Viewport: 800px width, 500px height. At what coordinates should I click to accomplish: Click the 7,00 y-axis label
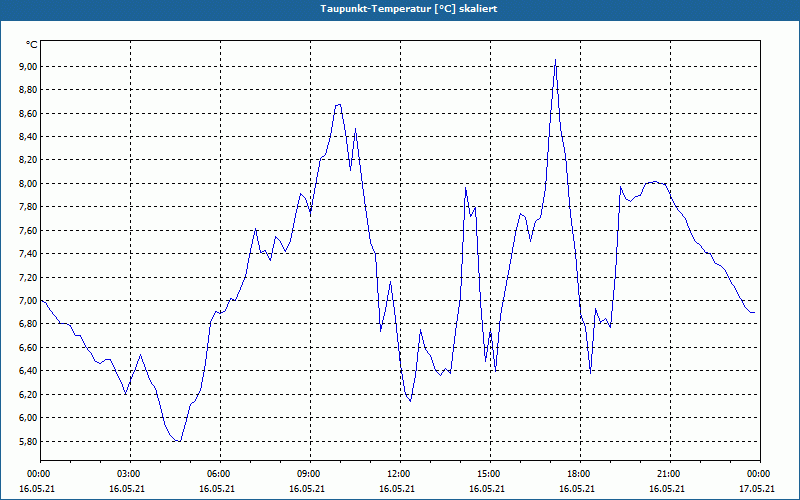click(28, 301)
